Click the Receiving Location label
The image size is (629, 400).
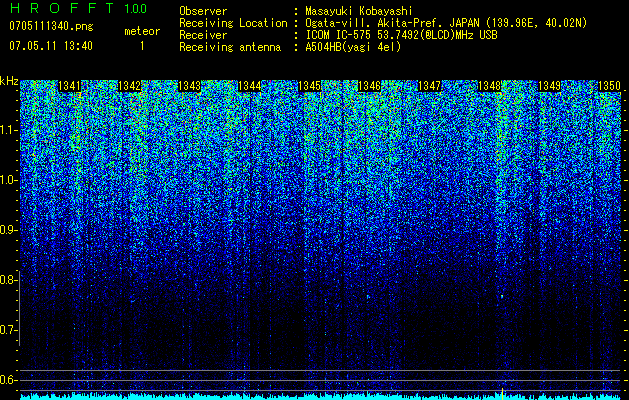pos(233,23)
